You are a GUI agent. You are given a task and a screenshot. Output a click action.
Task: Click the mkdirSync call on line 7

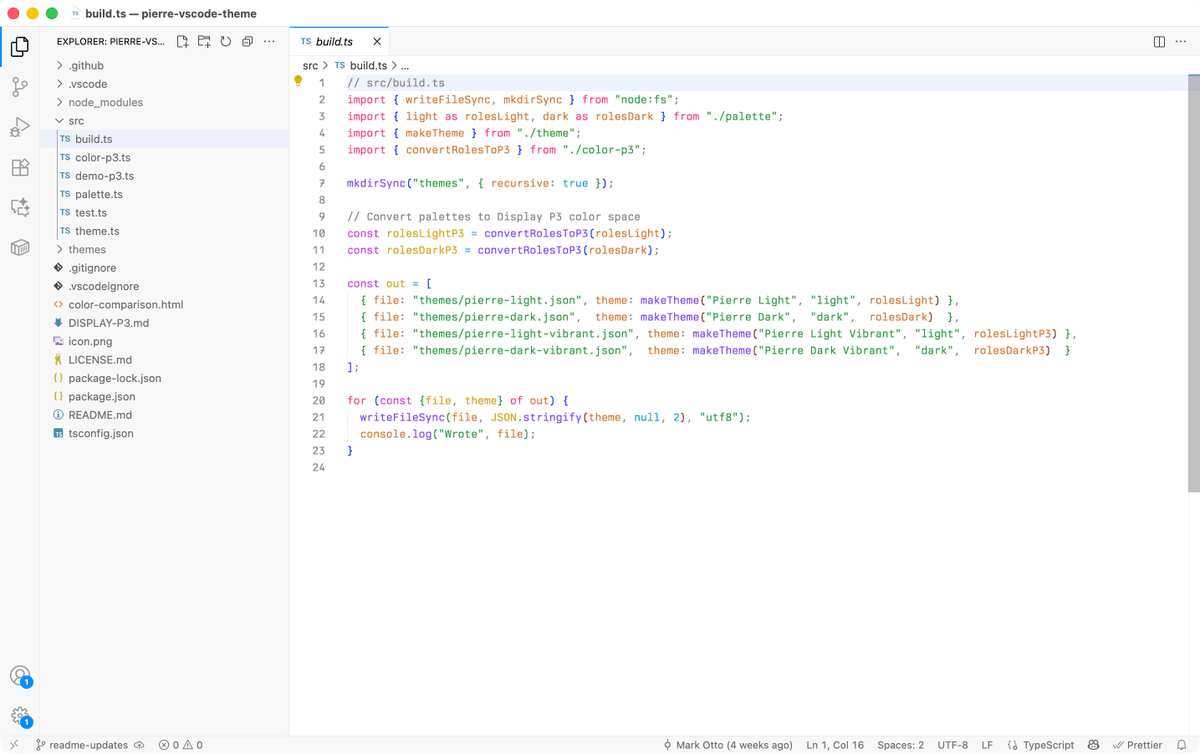tap(374, 183)
